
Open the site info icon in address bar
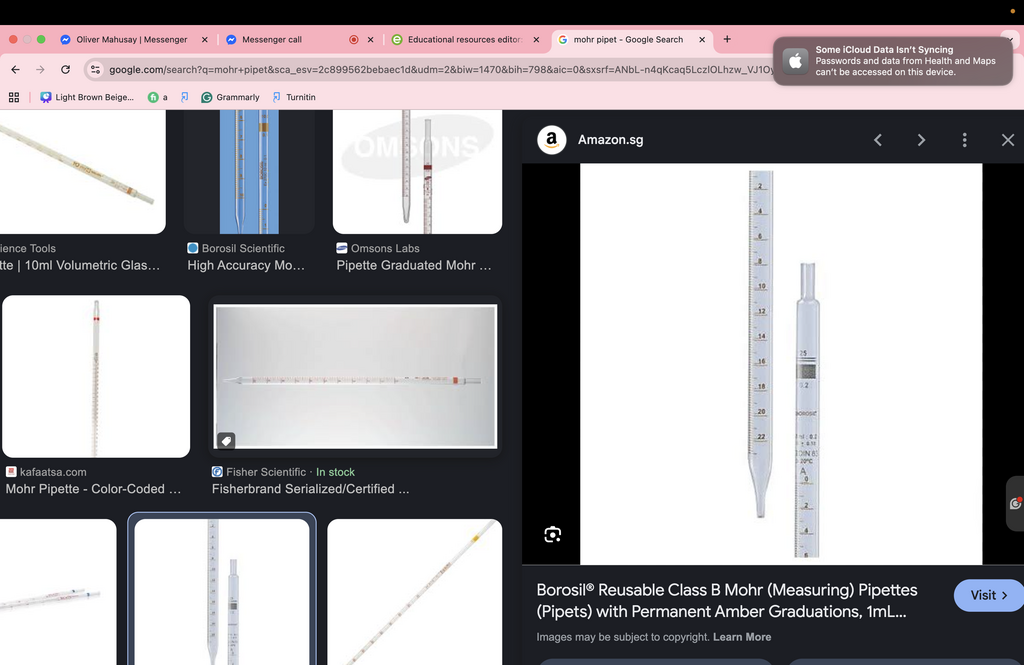(95, 69)
